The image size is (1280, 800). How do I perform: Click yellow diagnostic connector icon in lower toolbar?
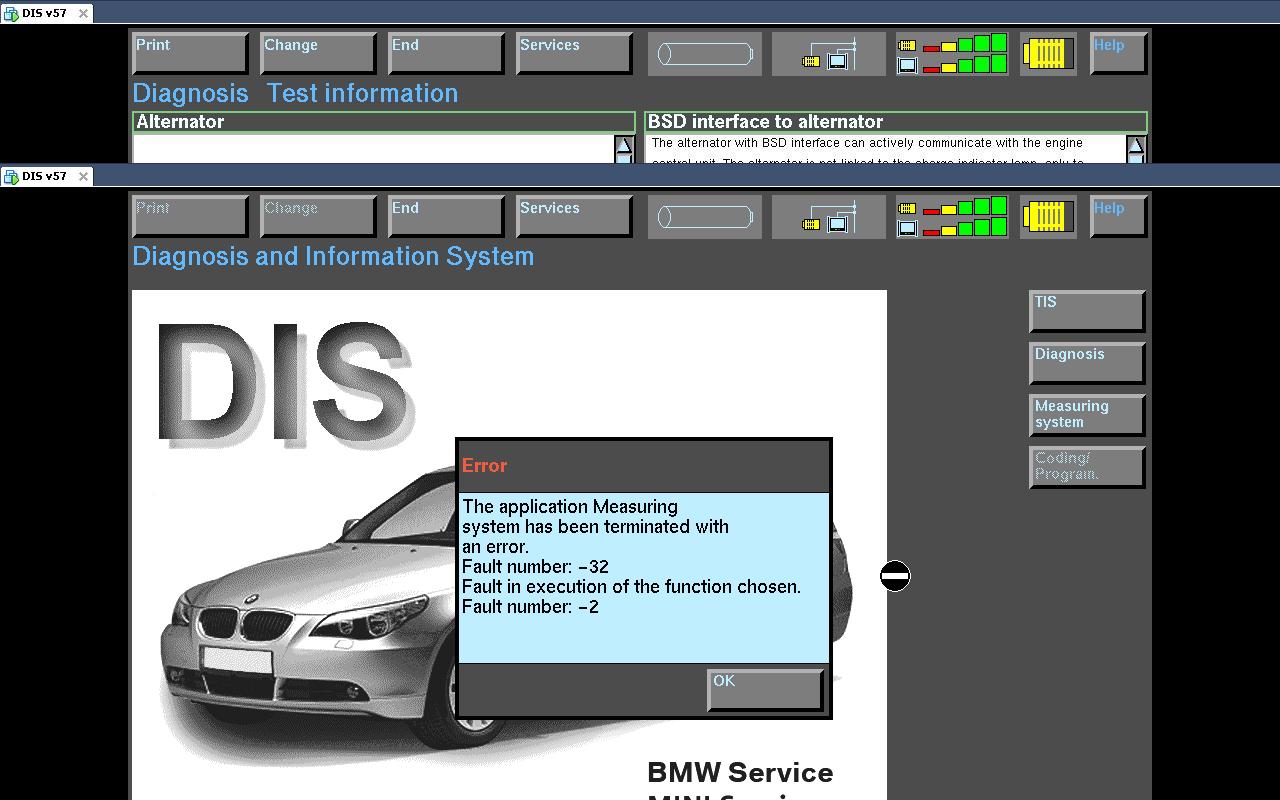click(x=1048, y=217)
